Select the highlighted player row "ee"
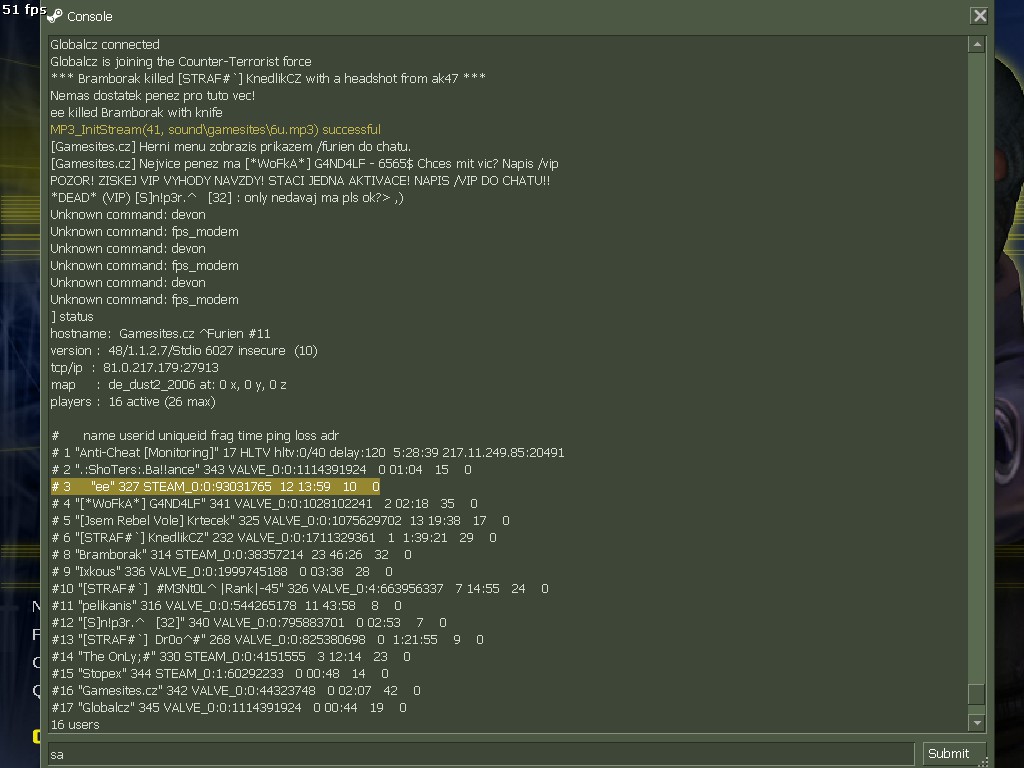Image resolution: width=1024 pixels, height=768 pixels. pos(215,487)
